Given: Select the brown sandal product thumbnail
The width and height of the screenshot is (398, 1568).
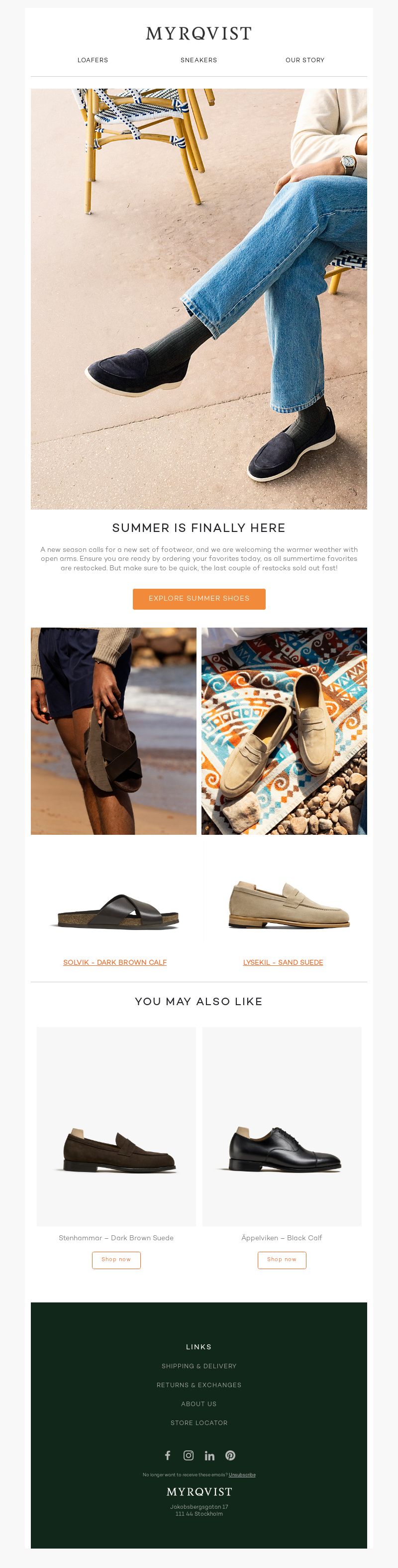Looking at the screenshot, I should (x=115, y=911).
